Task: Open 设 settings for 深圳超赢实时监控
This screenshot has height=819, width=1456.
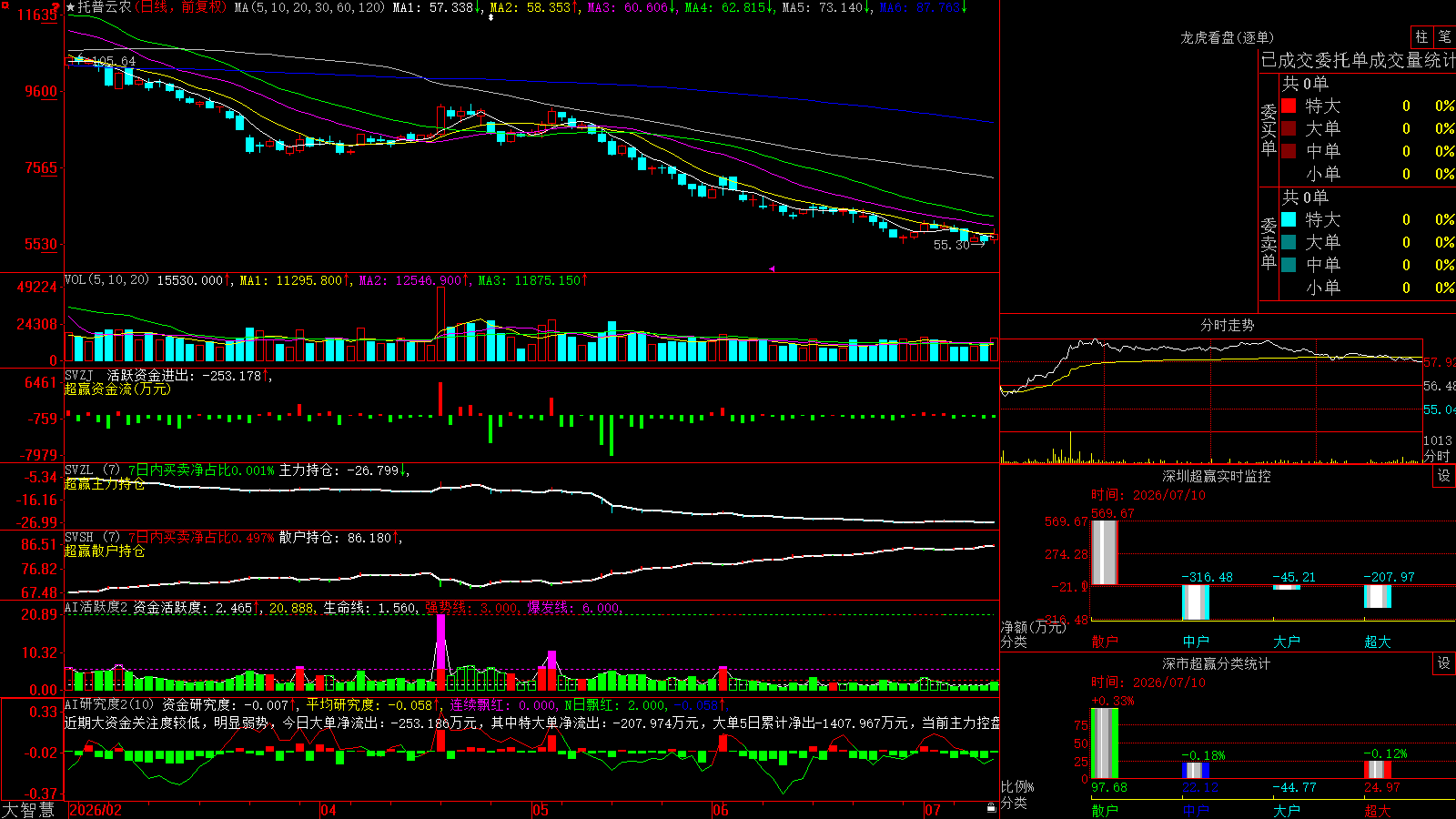Action: 1444,476
